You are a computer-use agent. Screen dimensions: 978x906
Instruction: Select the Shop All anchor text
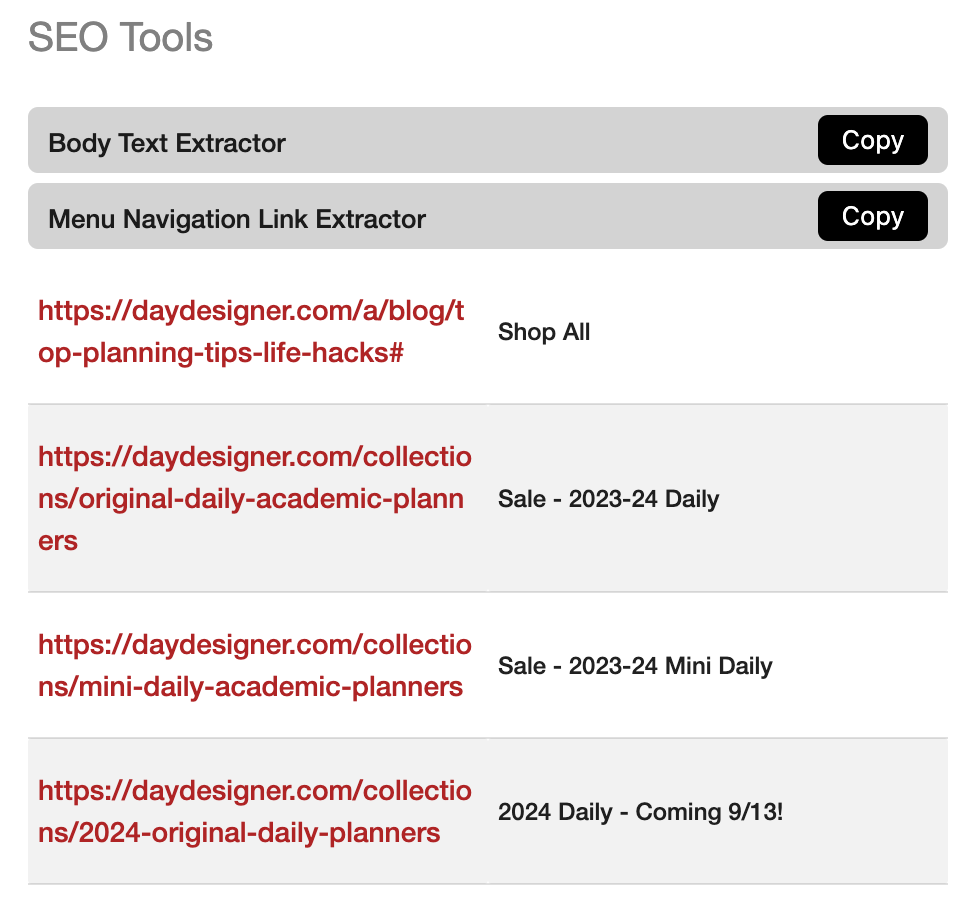[544, 332]
